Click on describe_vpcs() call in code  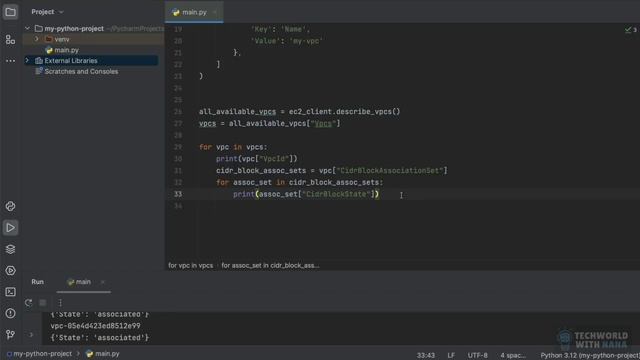coord(368,111)
